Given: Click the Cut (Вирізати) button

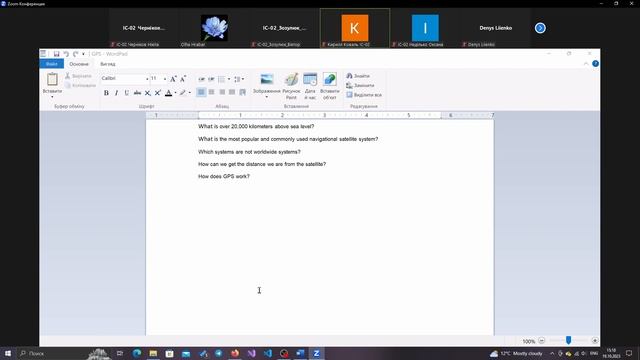Looking at the screenshot, I should 78,76.
